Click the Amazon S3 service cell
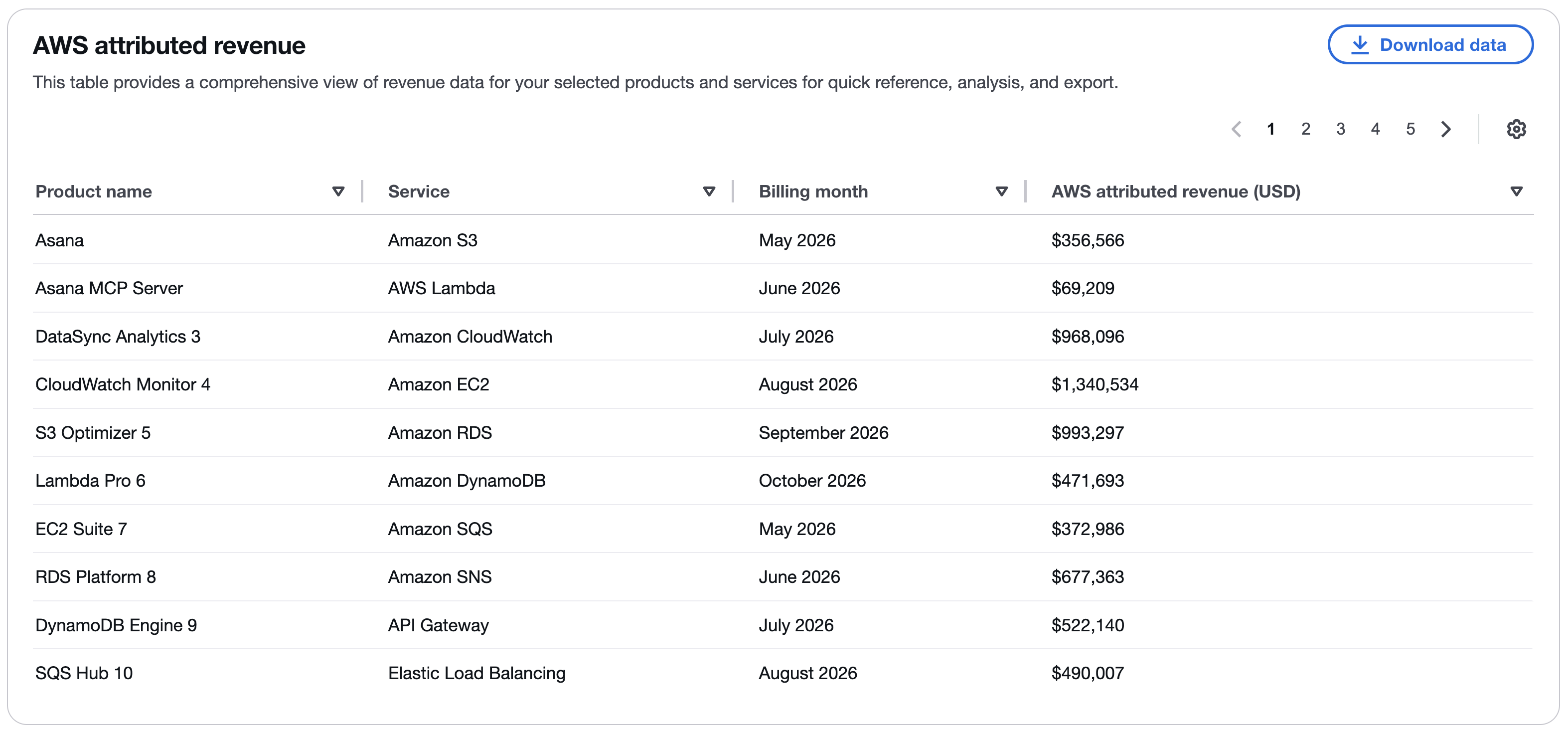Image resolution: width=1568 pixels, height=737 pixels. click(433, 240)
